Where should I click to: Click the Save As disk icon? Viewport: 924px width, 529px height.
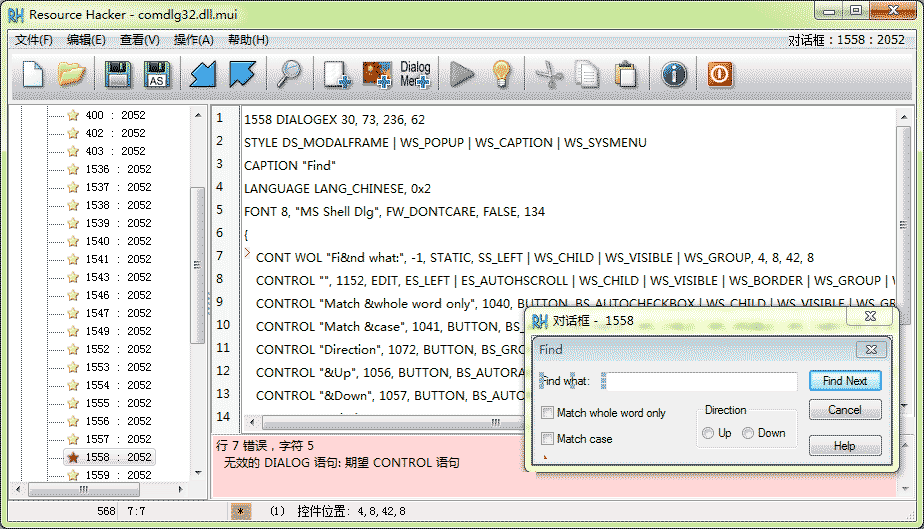tap(157, 74)
